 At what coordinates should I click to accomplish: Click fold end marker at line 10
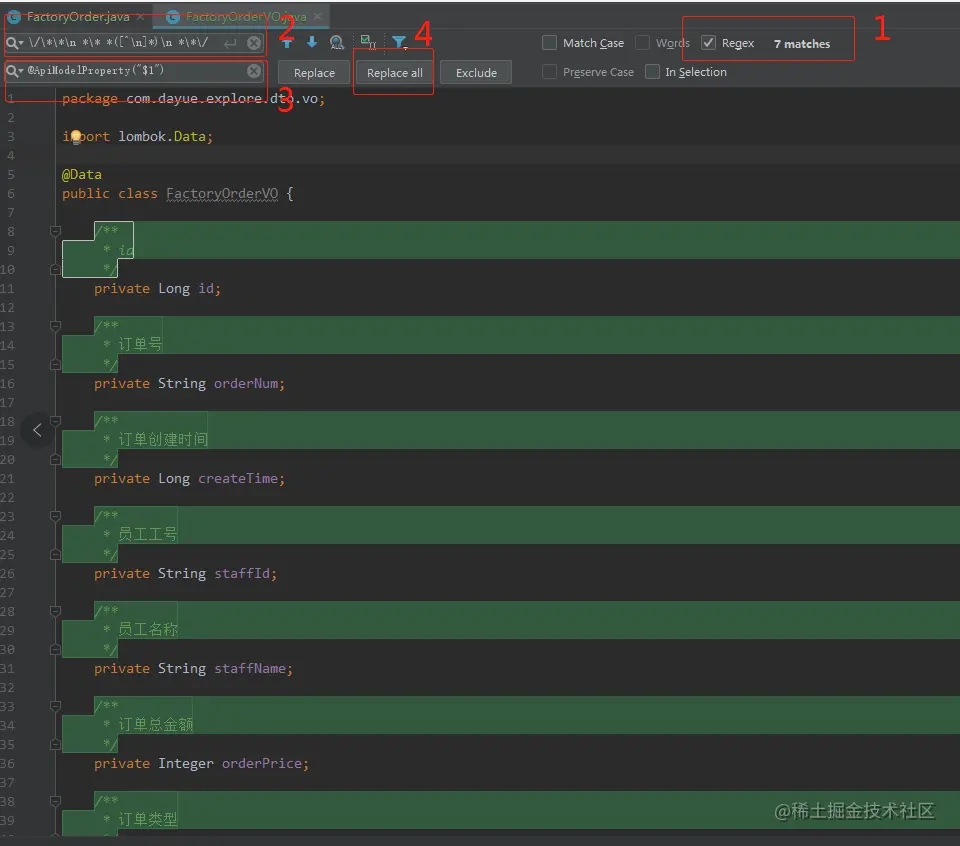[55, 269]
